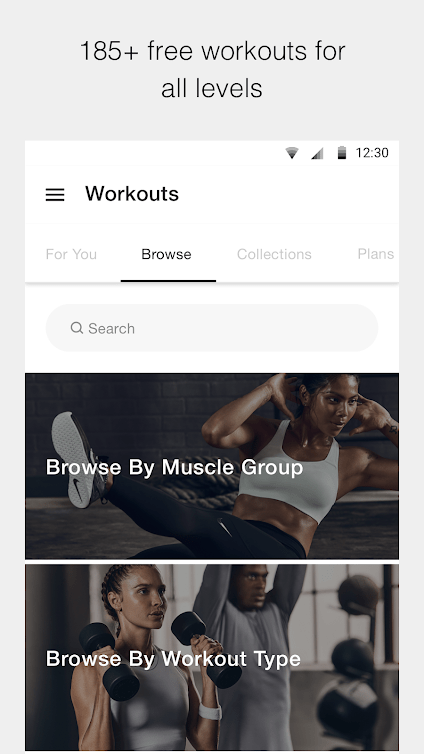Open the Collections tab
Screen dimensions: 424x754
click(x=274, y=254)
